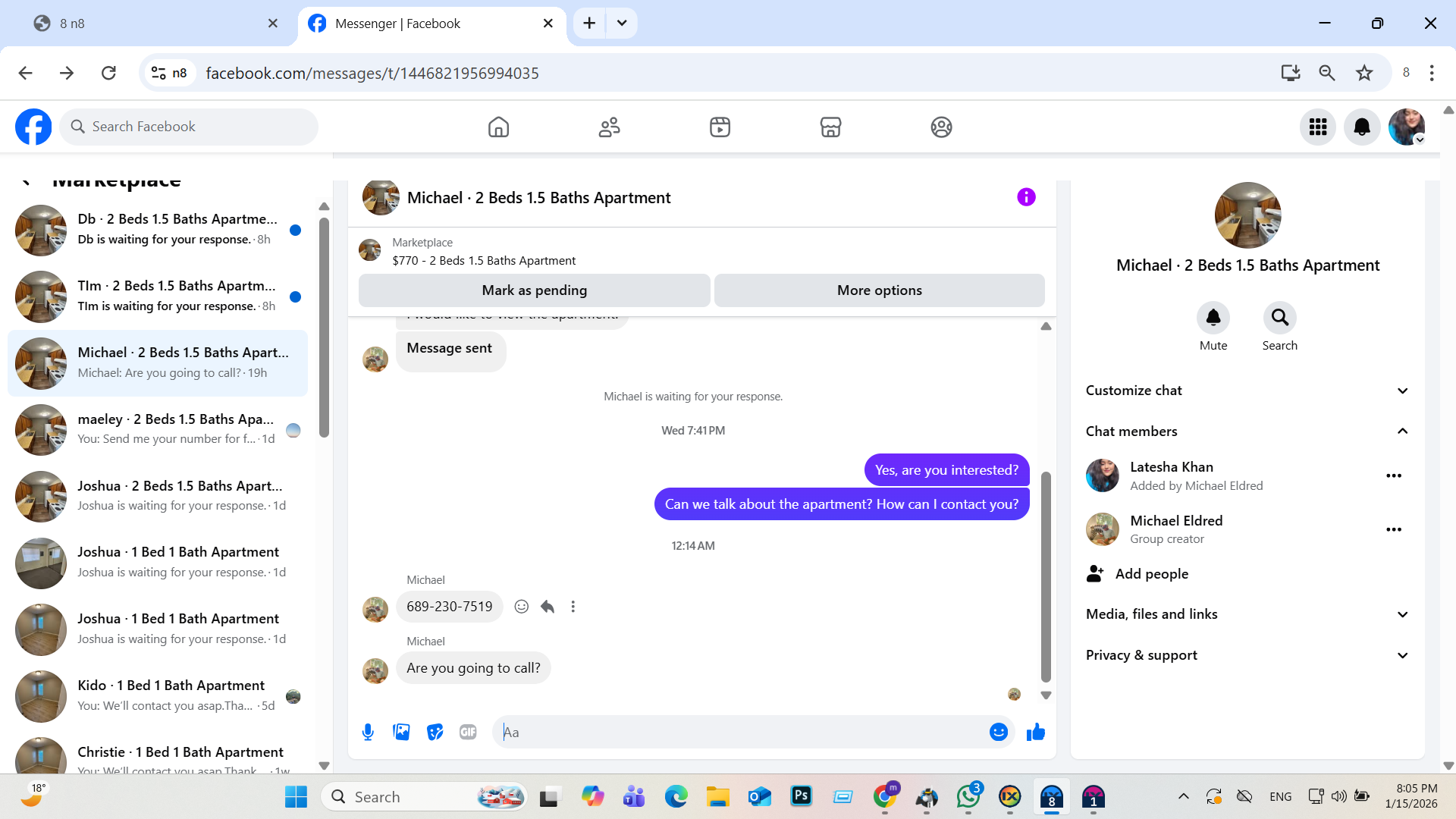
Task: Open the GIF picker
Action: (x=468, y=732)
